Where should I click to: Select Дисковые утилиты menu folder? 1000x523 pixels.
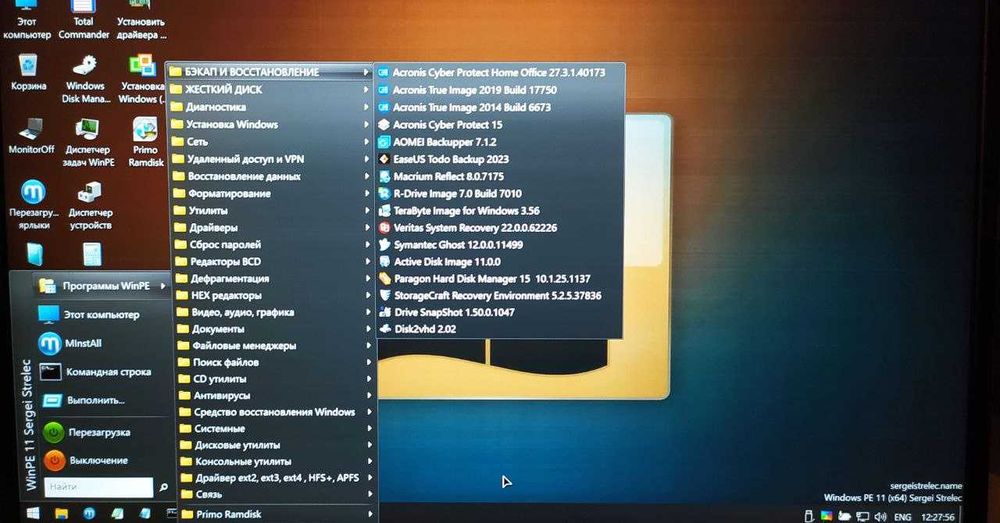277,445
